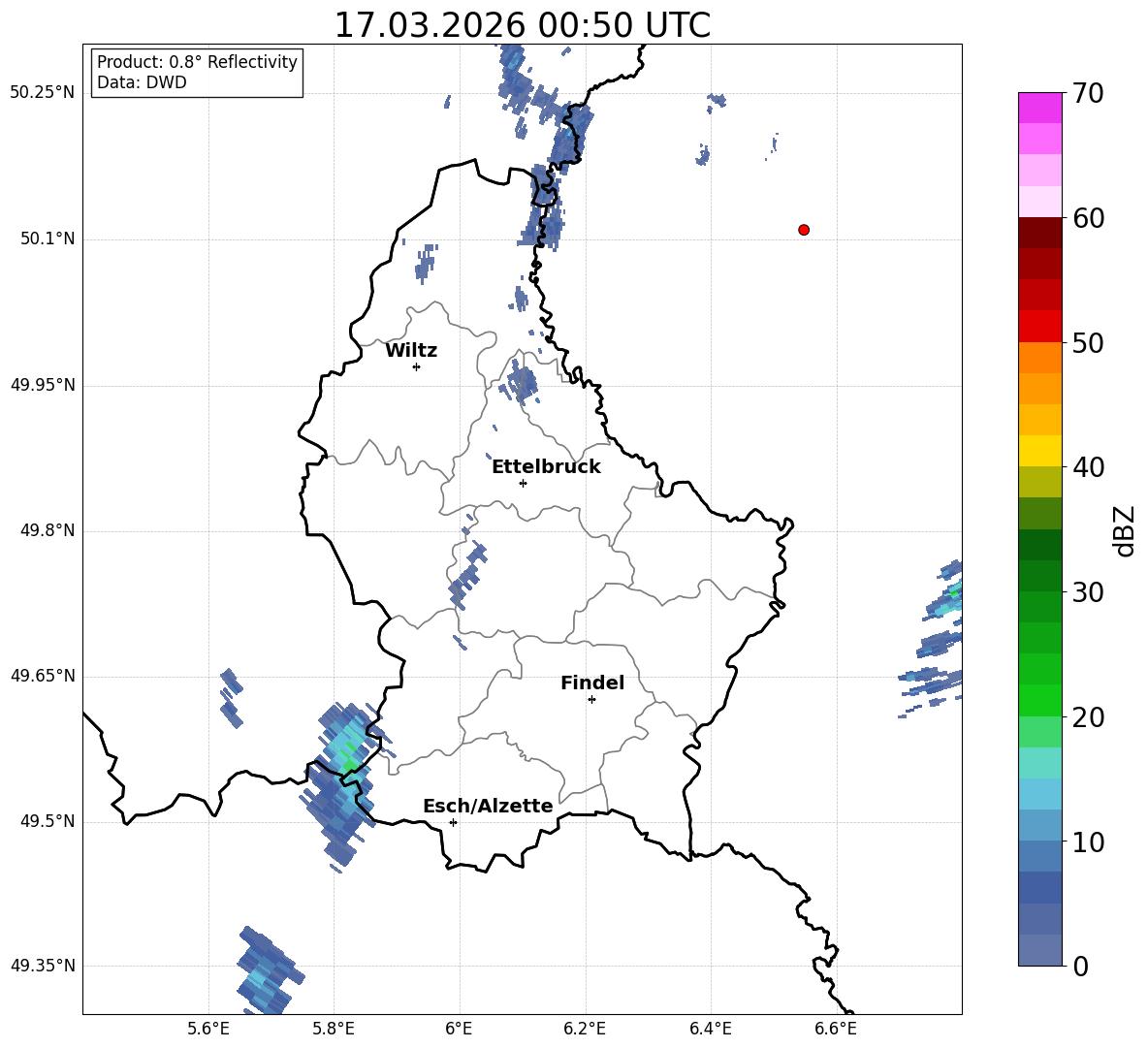Click the bright yellow colorbar segment above 40
Viewport: 1148px width, 1048px height.
[x=1039, y=451]
